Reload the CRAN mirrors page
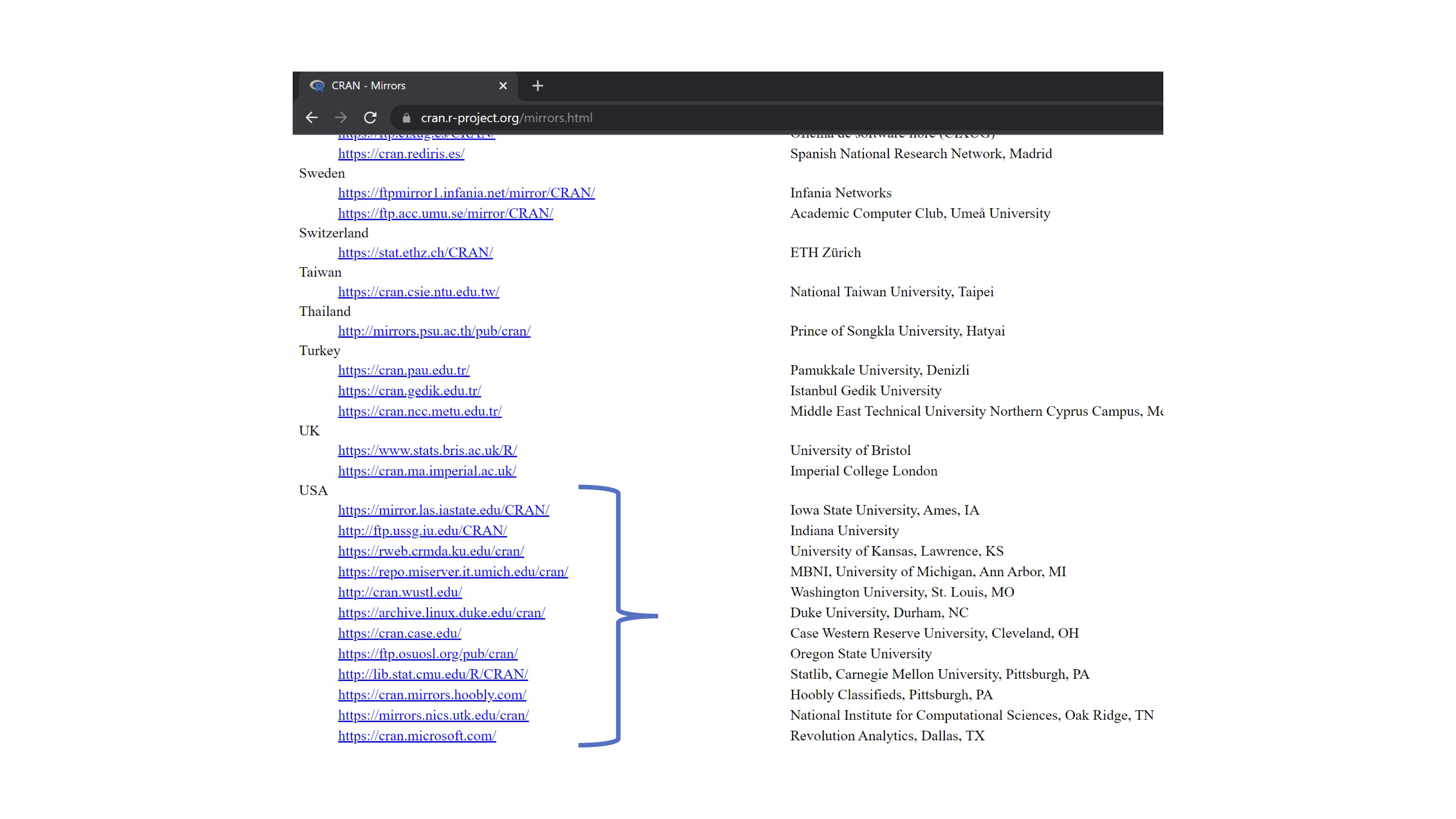The width and height of the screenshot is (1456, 819). (x=370, y=118)
